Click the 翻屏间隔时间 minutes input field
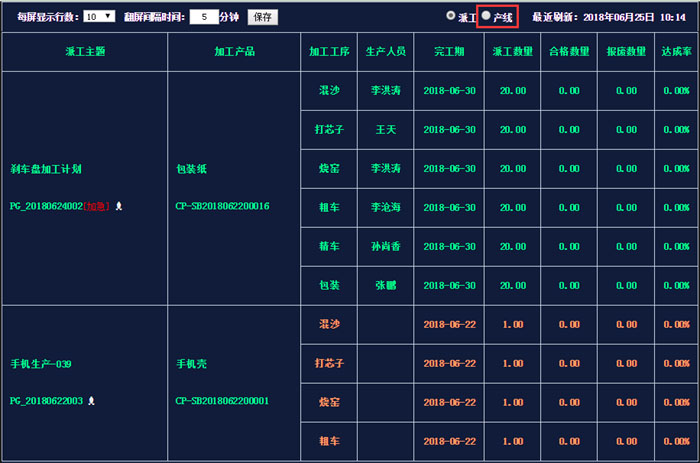The width and height of the screenshot is (700, 463). click(x=203, y=17)
